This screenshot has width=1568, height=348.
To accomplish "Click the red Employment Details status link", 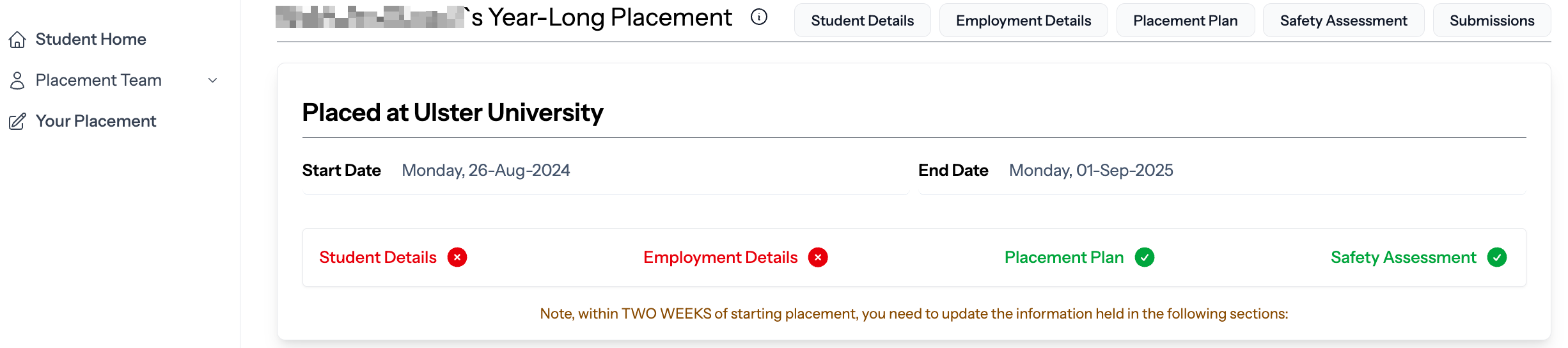I will [x=721, y=257].
